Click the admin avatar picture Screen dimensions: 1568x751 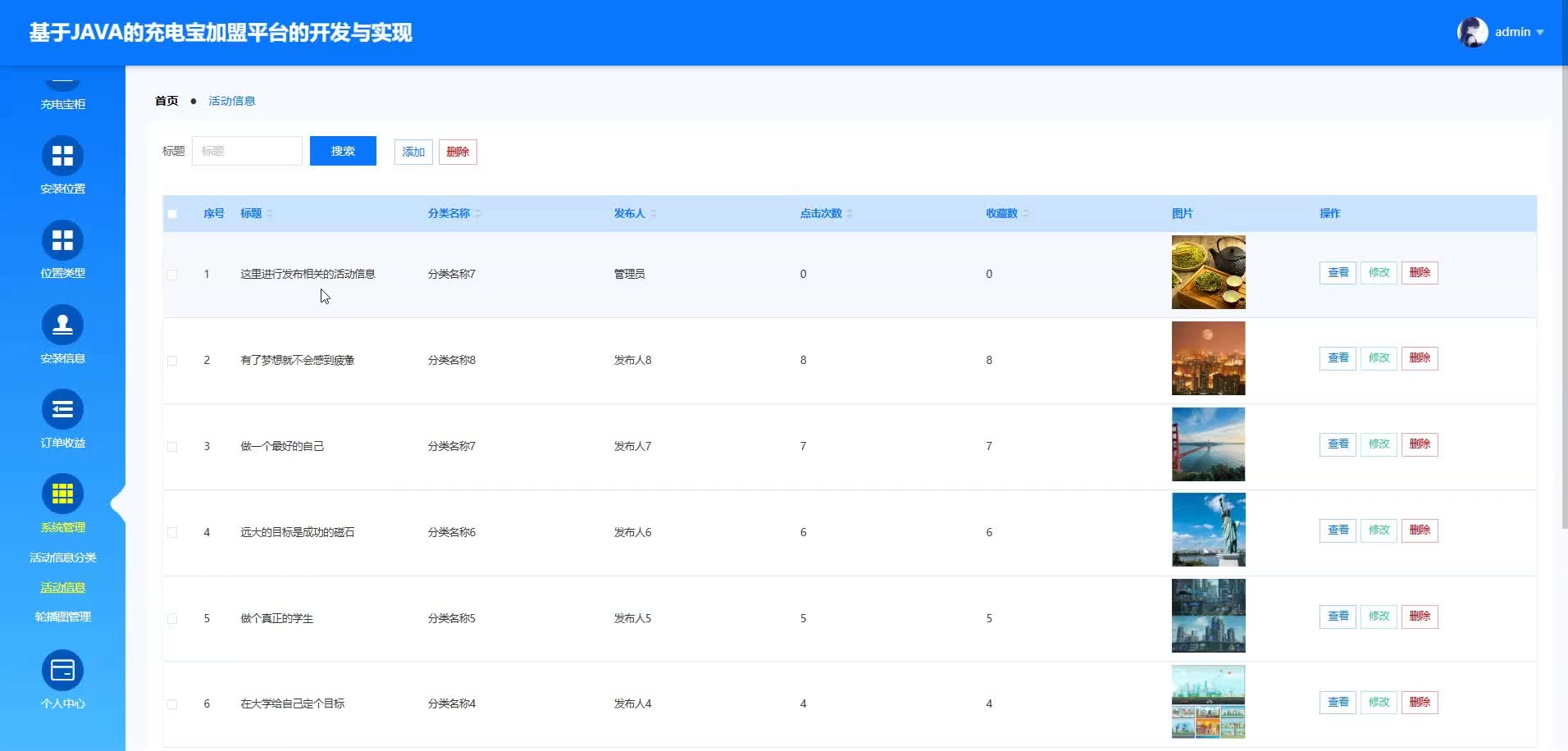1472,32
